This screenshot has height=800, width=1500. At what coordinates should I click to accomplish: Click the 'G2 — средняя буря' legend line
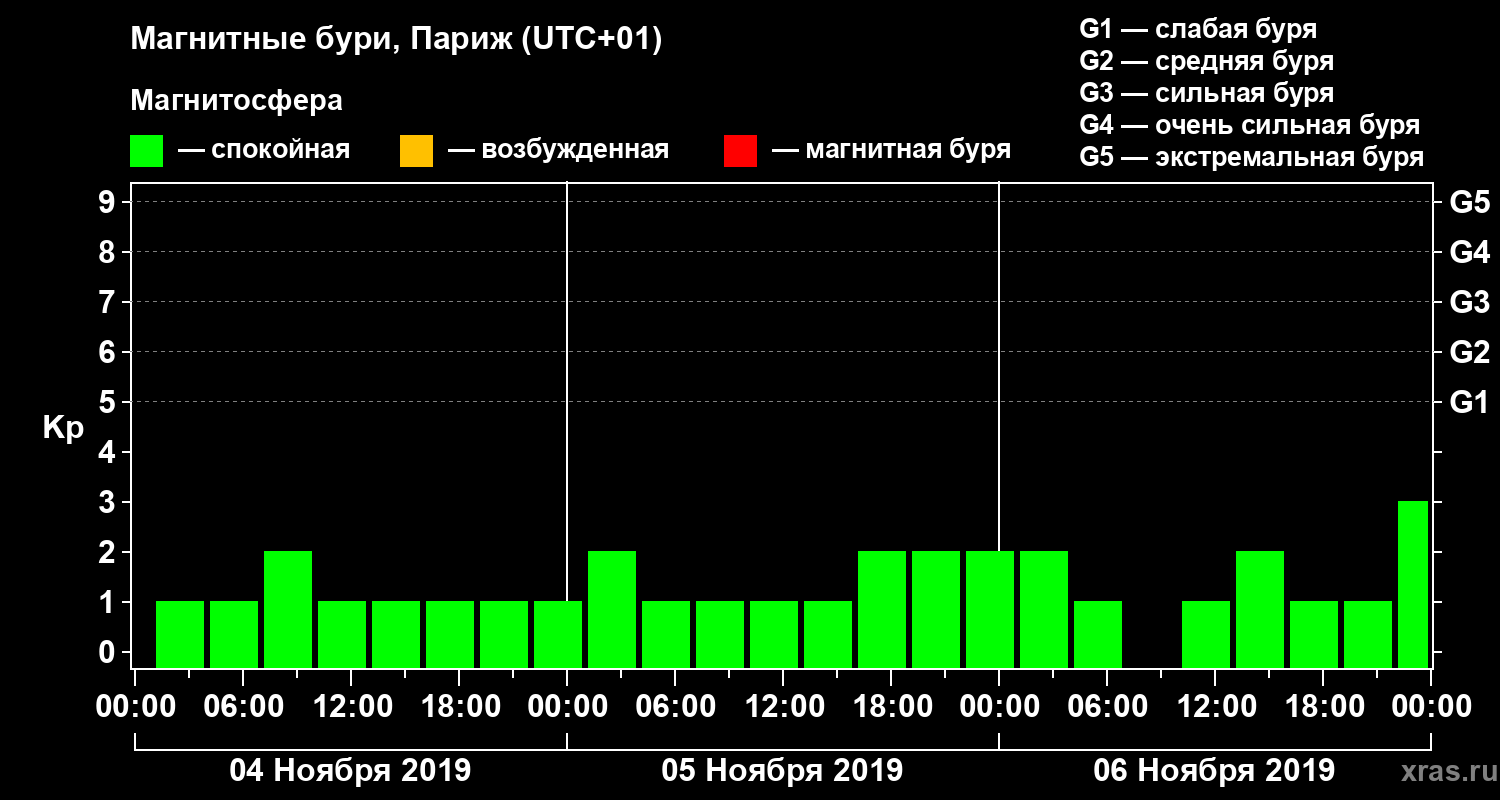coord(1206,61)
